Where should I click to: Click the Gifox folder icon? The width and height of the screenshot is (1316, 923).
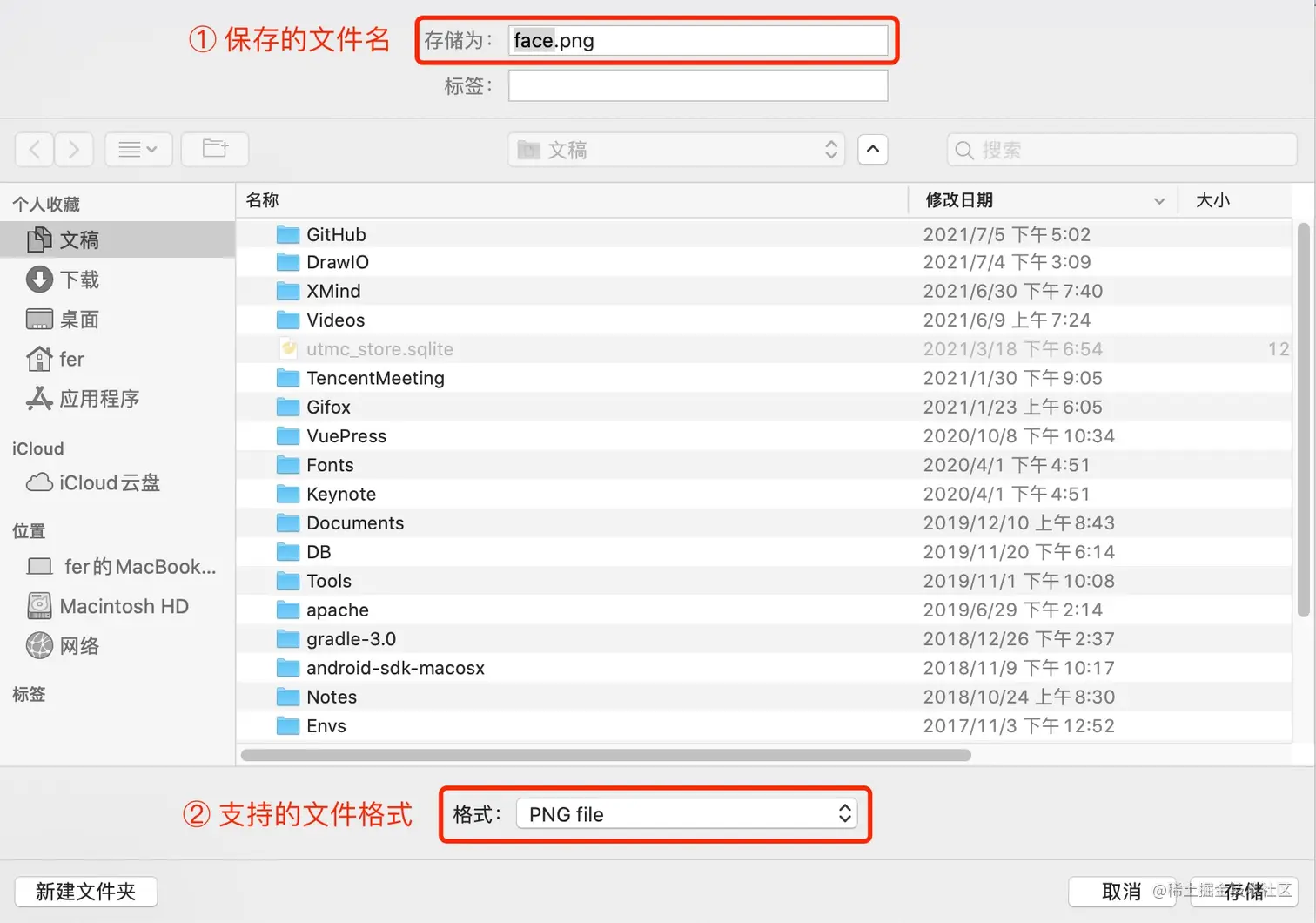[288, 407]
